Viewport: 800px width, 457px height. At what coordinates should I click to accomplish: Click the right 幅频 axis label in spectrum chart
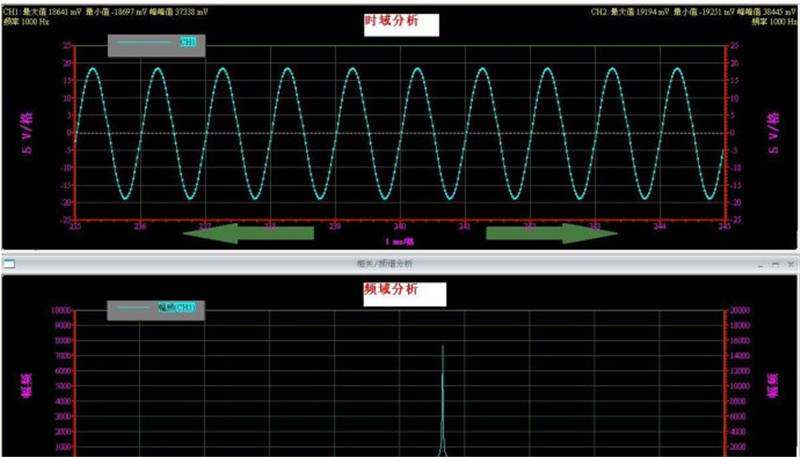coord(772,385)
